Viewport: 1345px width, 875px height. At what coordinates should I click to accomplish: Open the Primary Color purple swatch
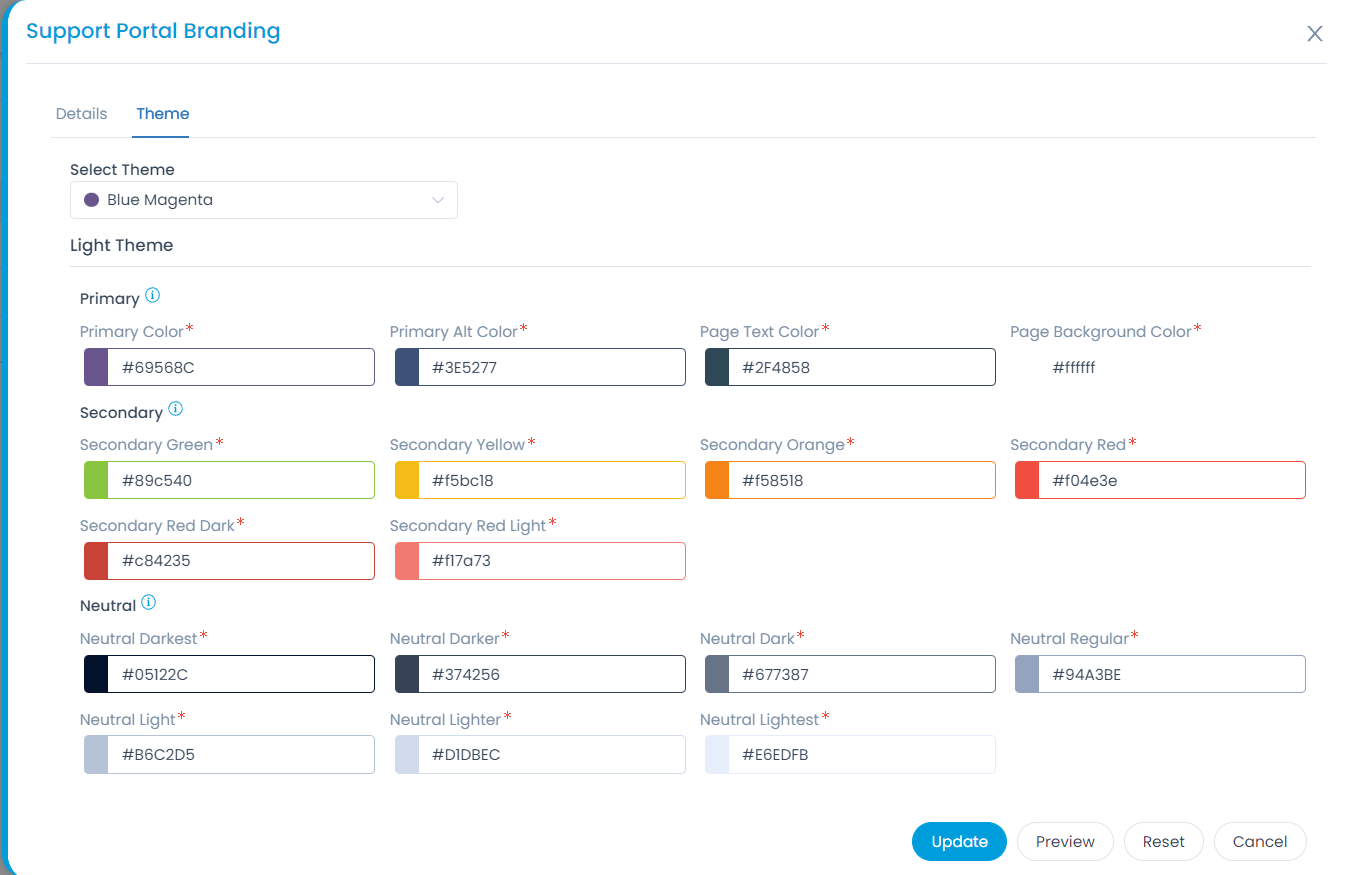pyautogui.click(x=96, y=367)
